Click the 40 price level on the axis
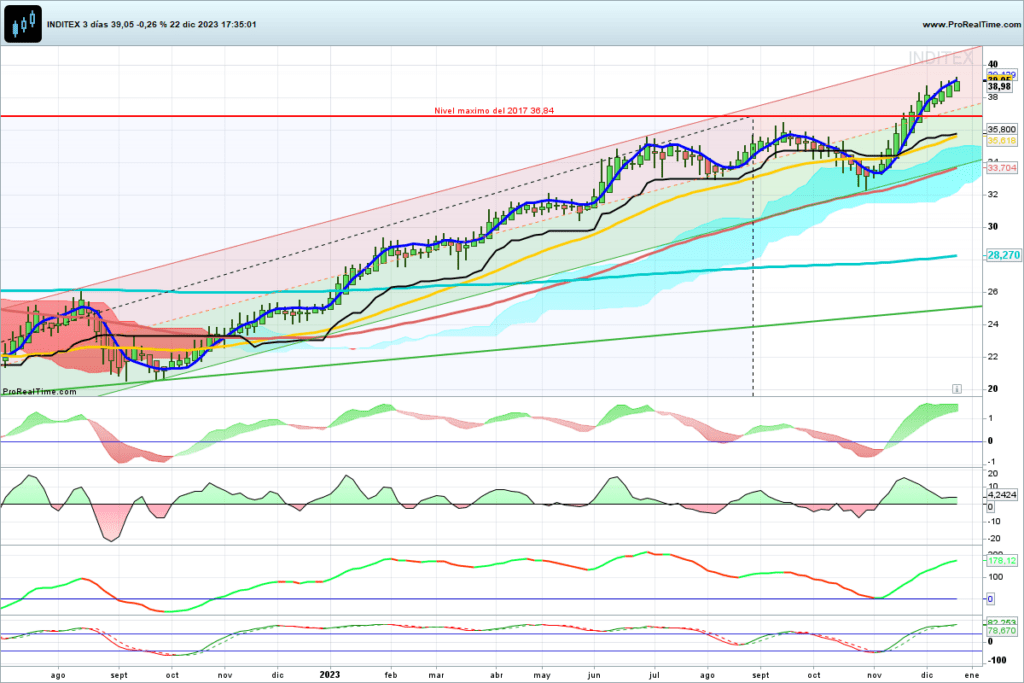This screenshot has height=683, width=1024. (993, 64)
